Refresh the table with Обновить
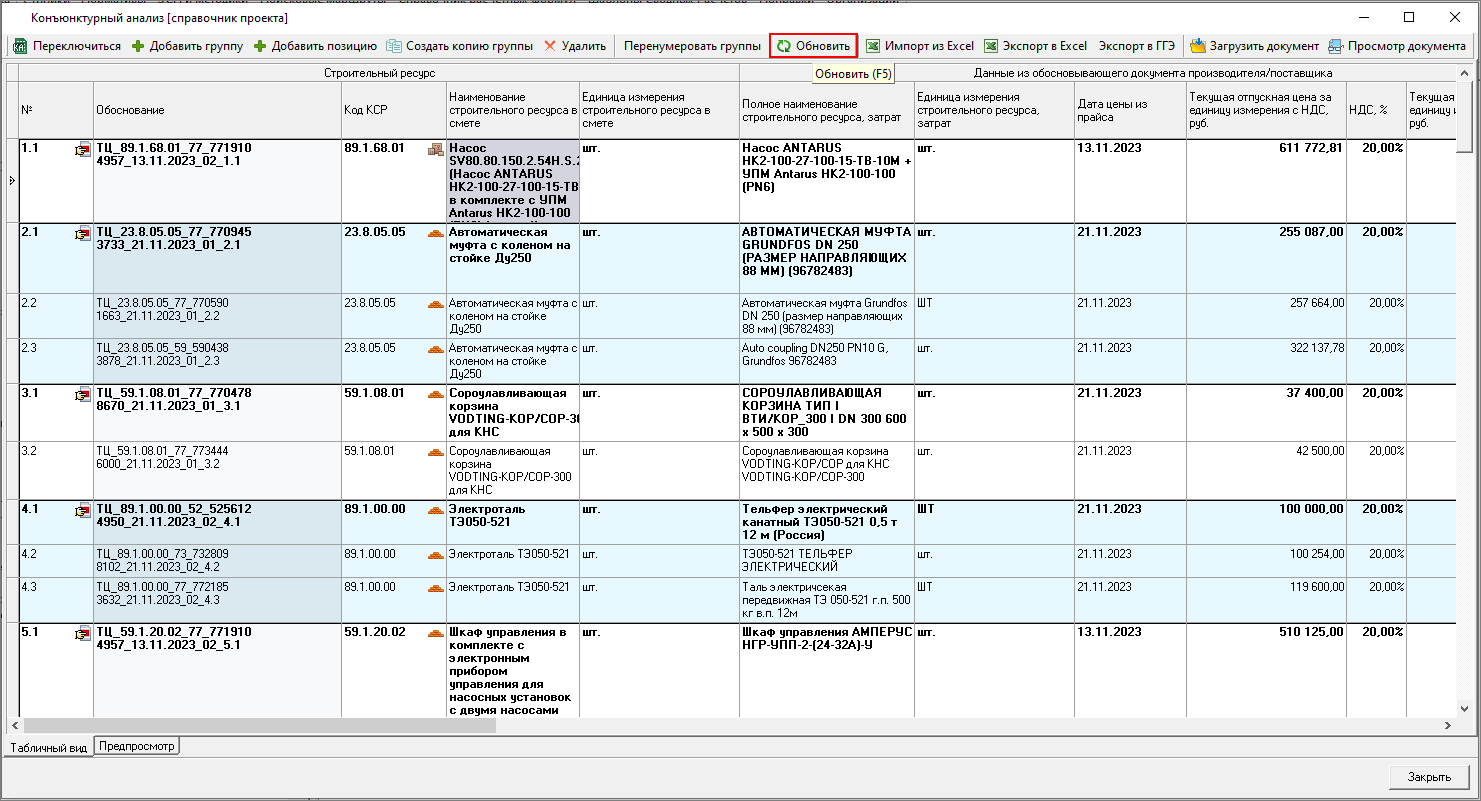1481x801 pixels. point(813,46)
